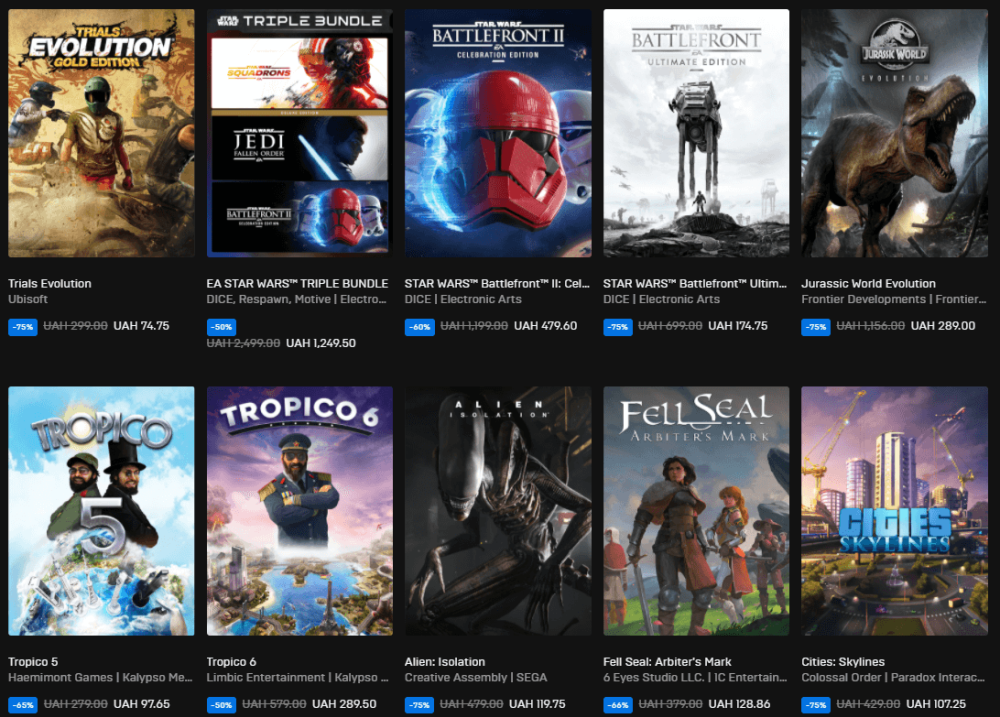Click the Tropico 5 title link
This screenshot has width=1000, height=717.
click(33, 662)
